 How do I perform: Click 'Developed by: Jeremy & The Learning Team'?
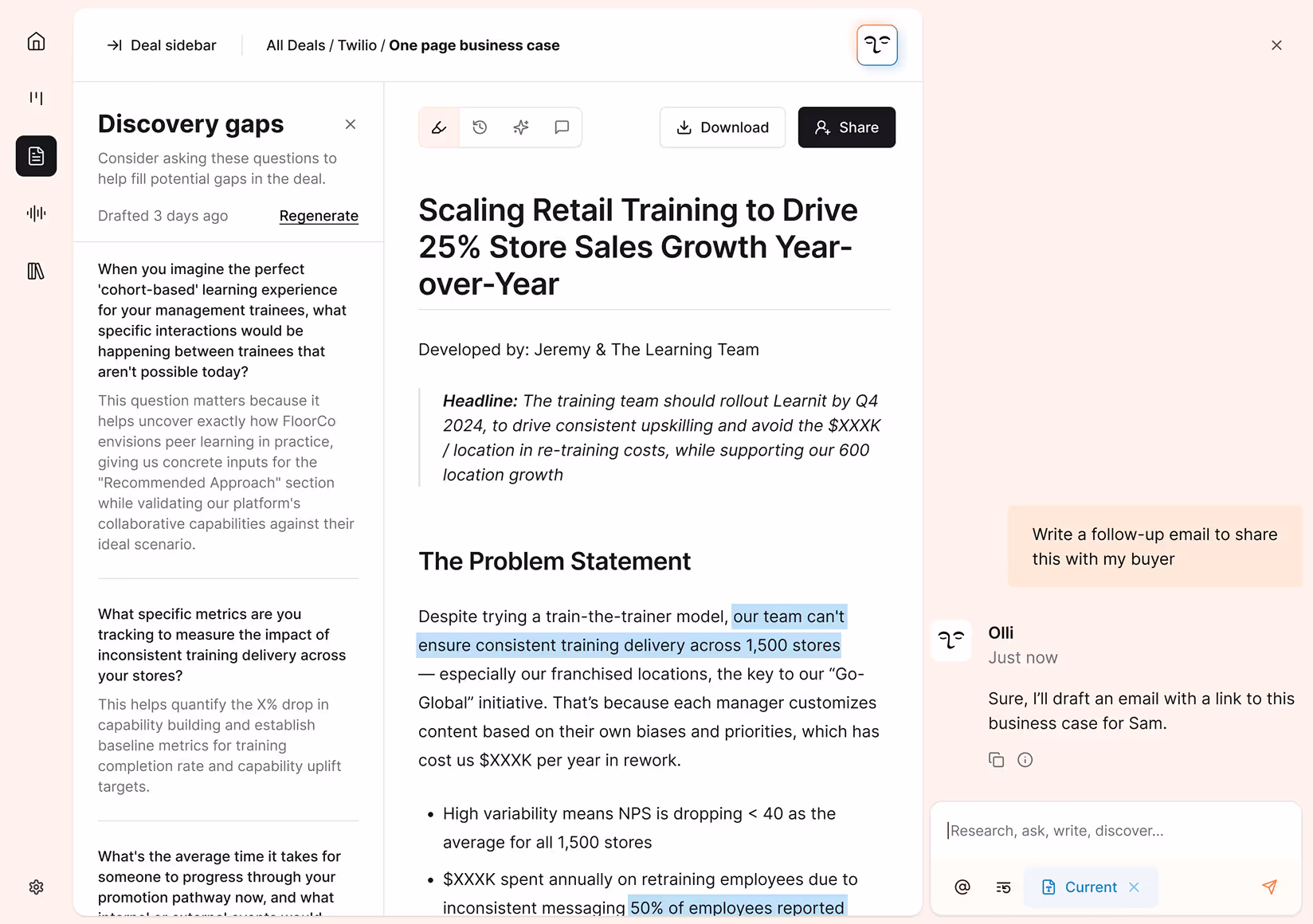[x=589, y=350]
